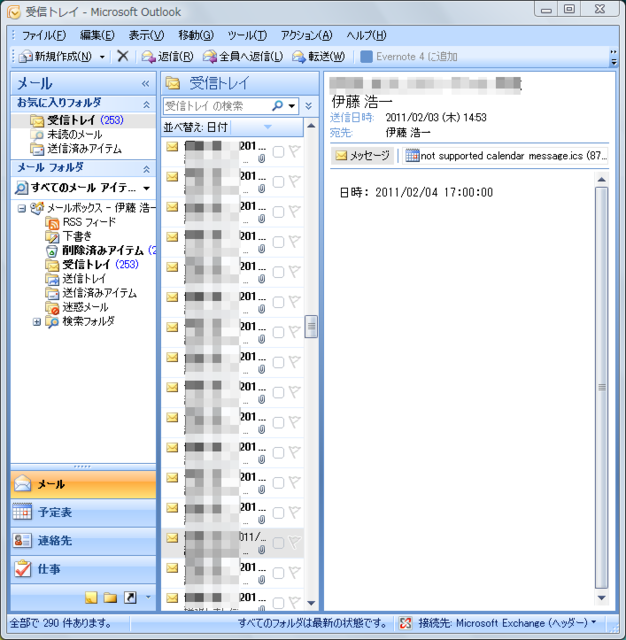Image resolution: width=626 pixels, height=640 pixels.
Task: Open 受信トレイ under mailbox tree
Action: (92, 264)
